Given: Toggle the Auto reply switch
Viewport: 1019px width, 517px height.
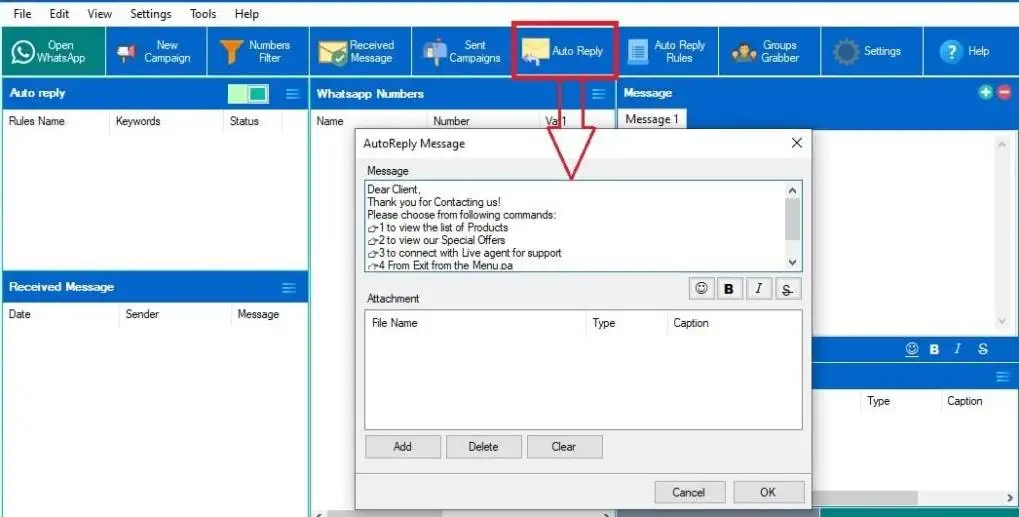Looking at the screenshot, I should click(x=248, y=94).
